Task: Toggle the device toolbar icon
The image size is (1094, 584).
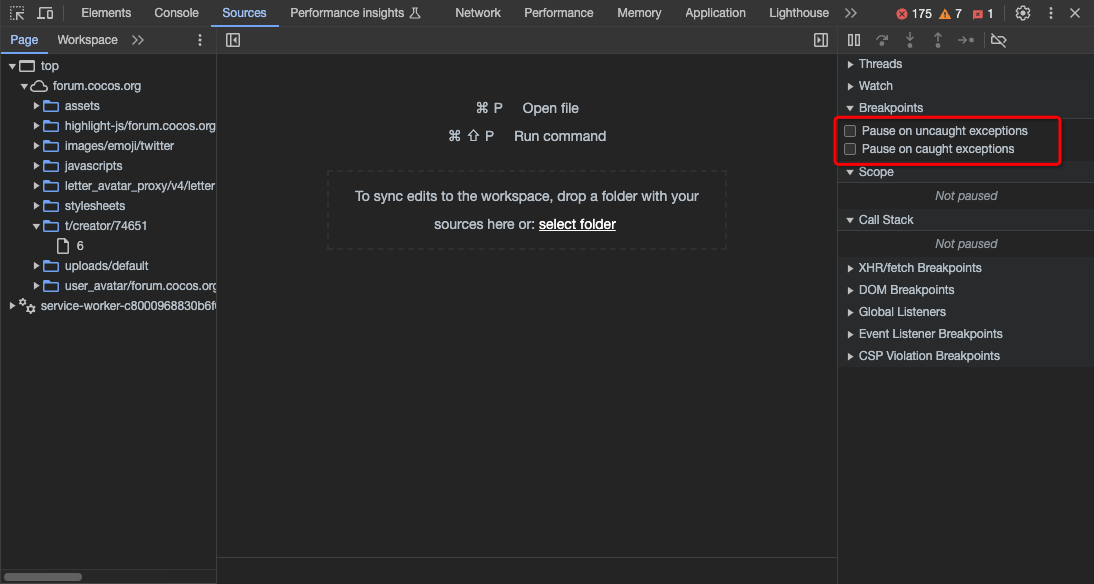Action: [x=45, y=13]
